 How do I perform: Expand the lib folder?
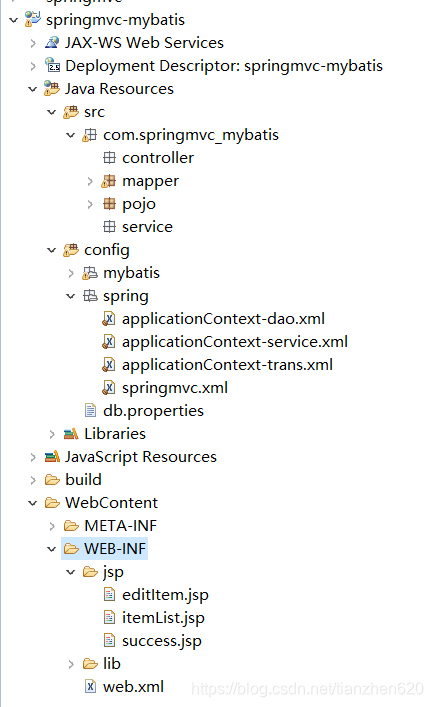pyautogui.click(x=71, y=664)
